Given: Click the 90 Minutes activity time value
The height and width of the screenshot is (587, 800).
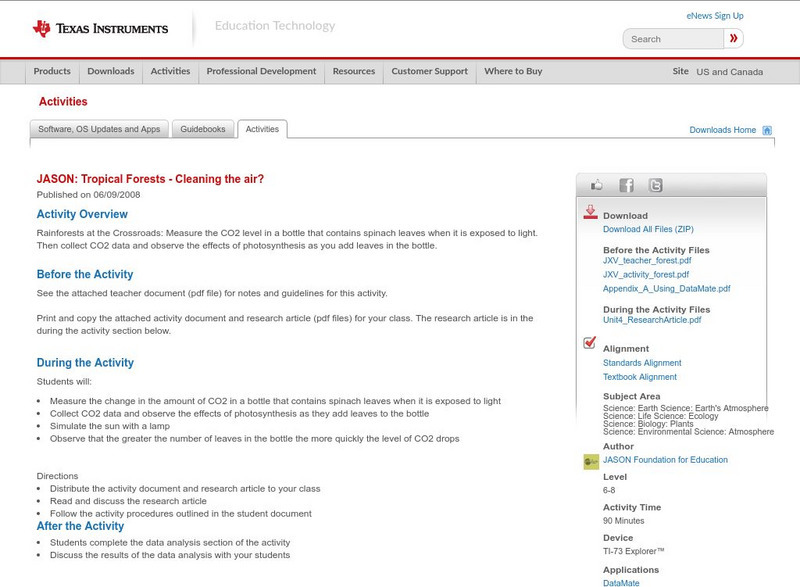Looking at the screenshot, I should [x=623, y=521].
